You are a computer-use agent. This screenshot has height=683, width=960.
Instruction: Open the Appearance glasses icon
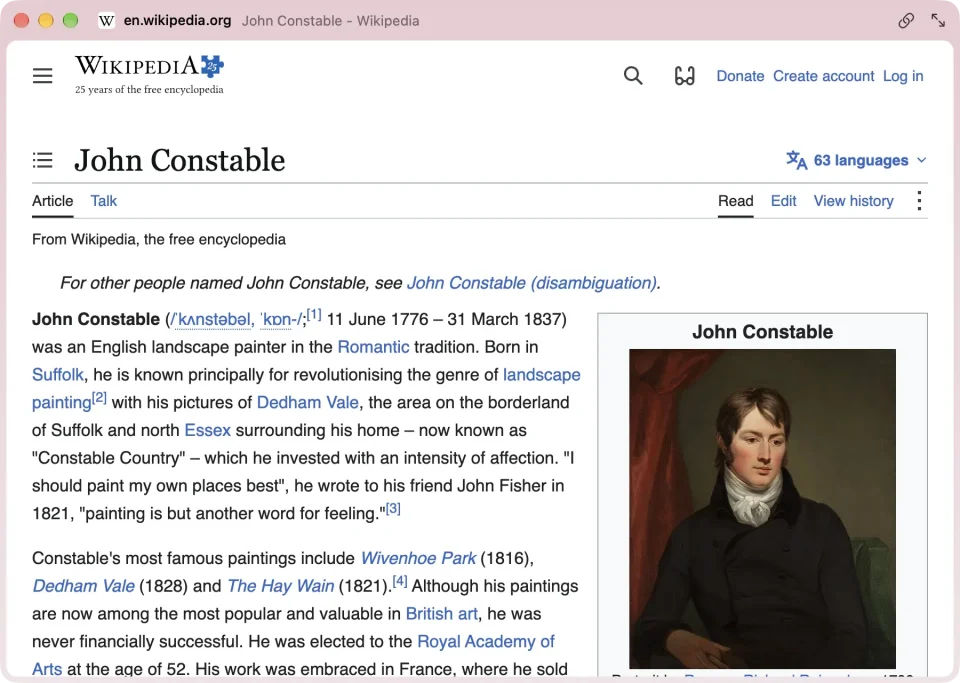click(684, 76)
